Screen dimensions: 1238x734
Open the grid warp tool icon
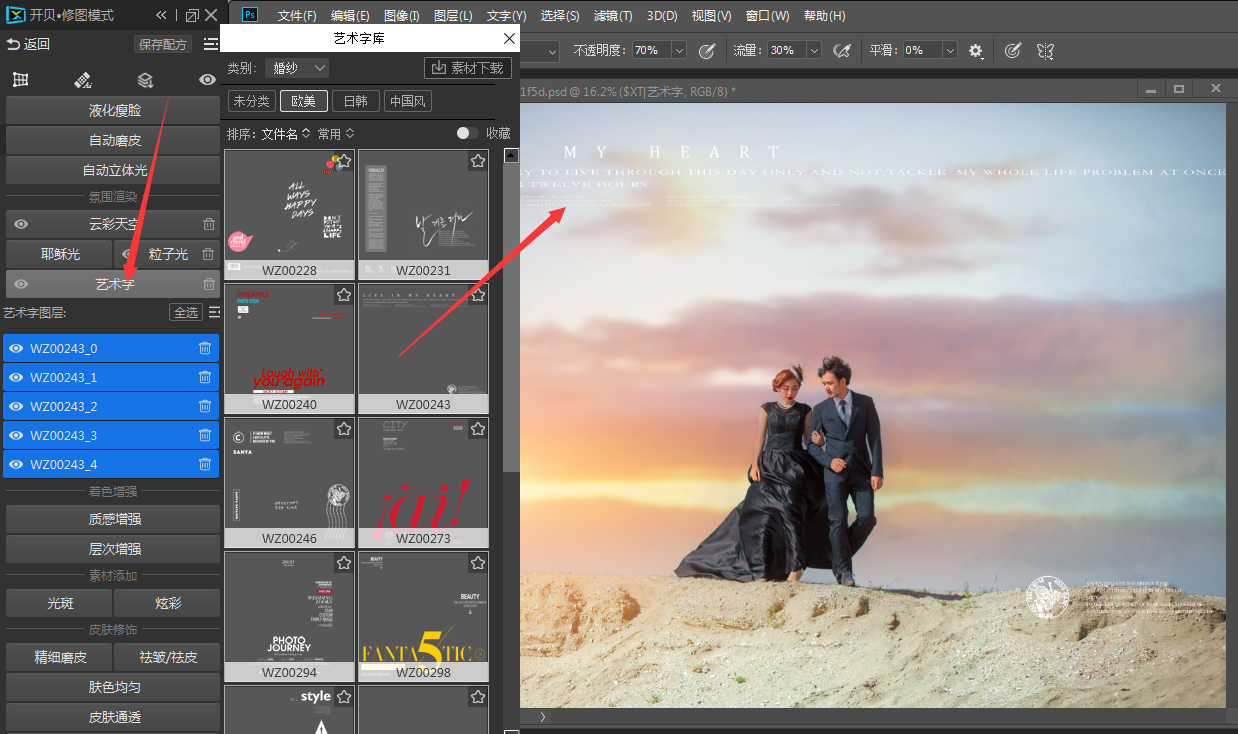coord(20,80)
